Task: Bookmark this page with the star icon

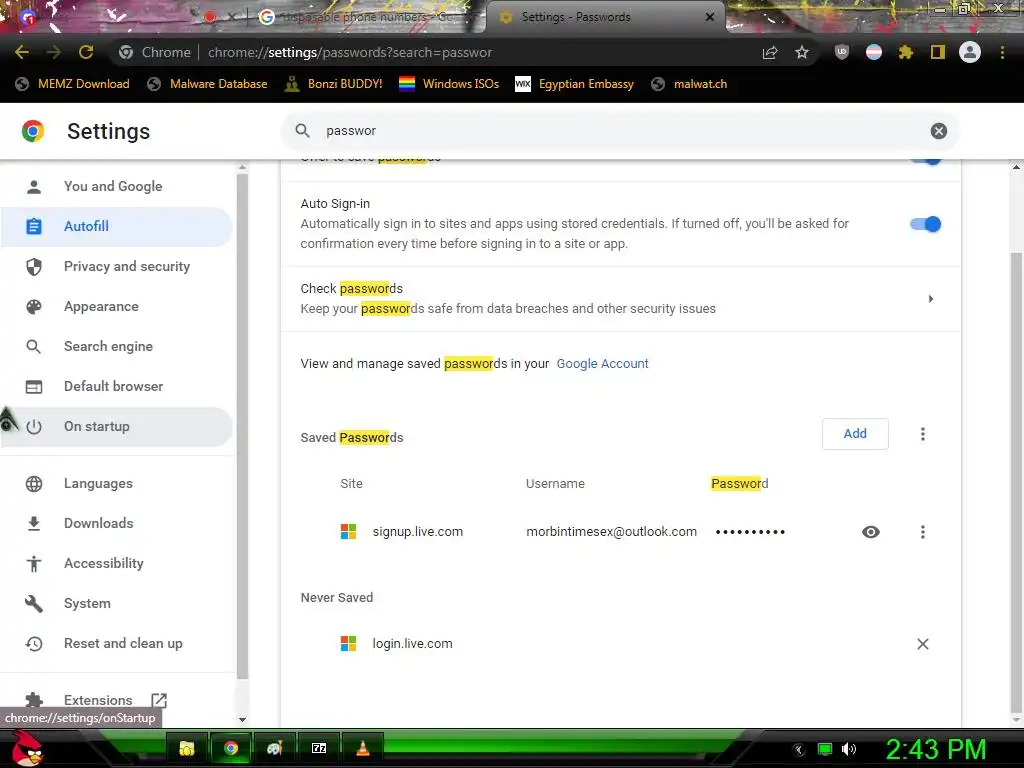Action: tap(802, 52)
